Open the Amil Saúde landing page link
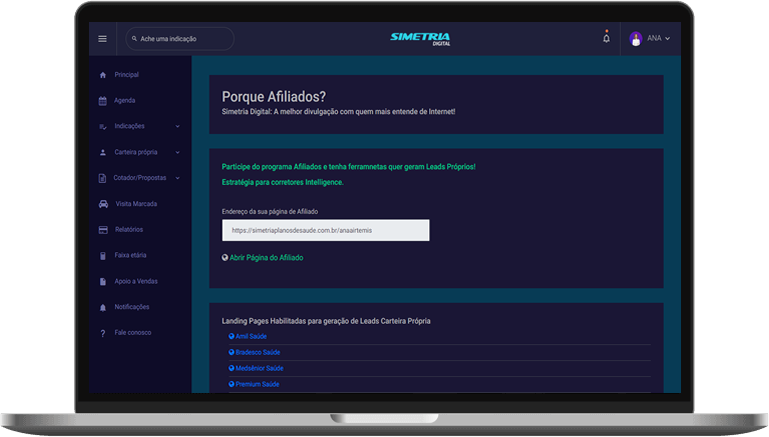Image resolution: width=769 pixels, height=437 pixels. 251,336
